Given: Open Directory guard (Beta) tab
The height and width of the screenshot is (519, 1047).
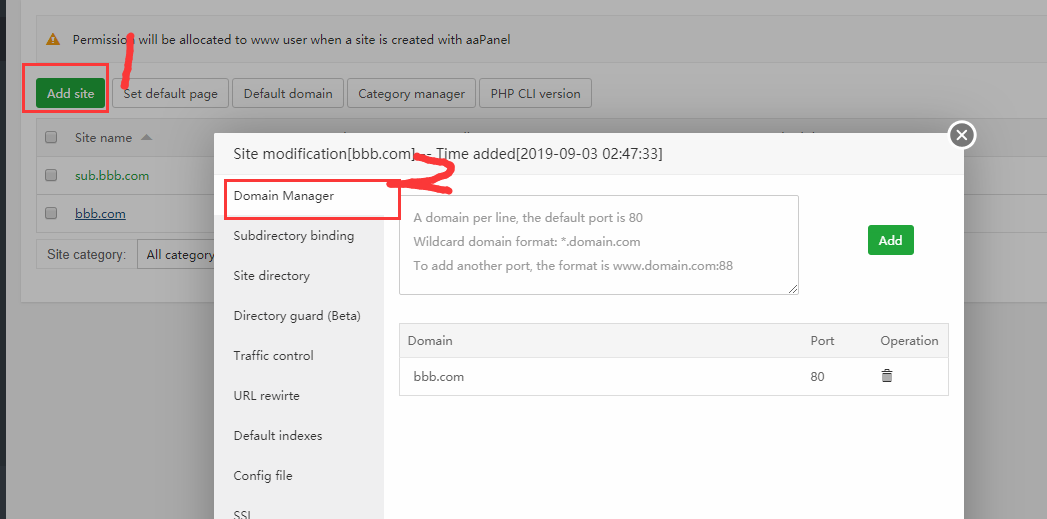Looking at the screenshot, I should coord(297,316).
